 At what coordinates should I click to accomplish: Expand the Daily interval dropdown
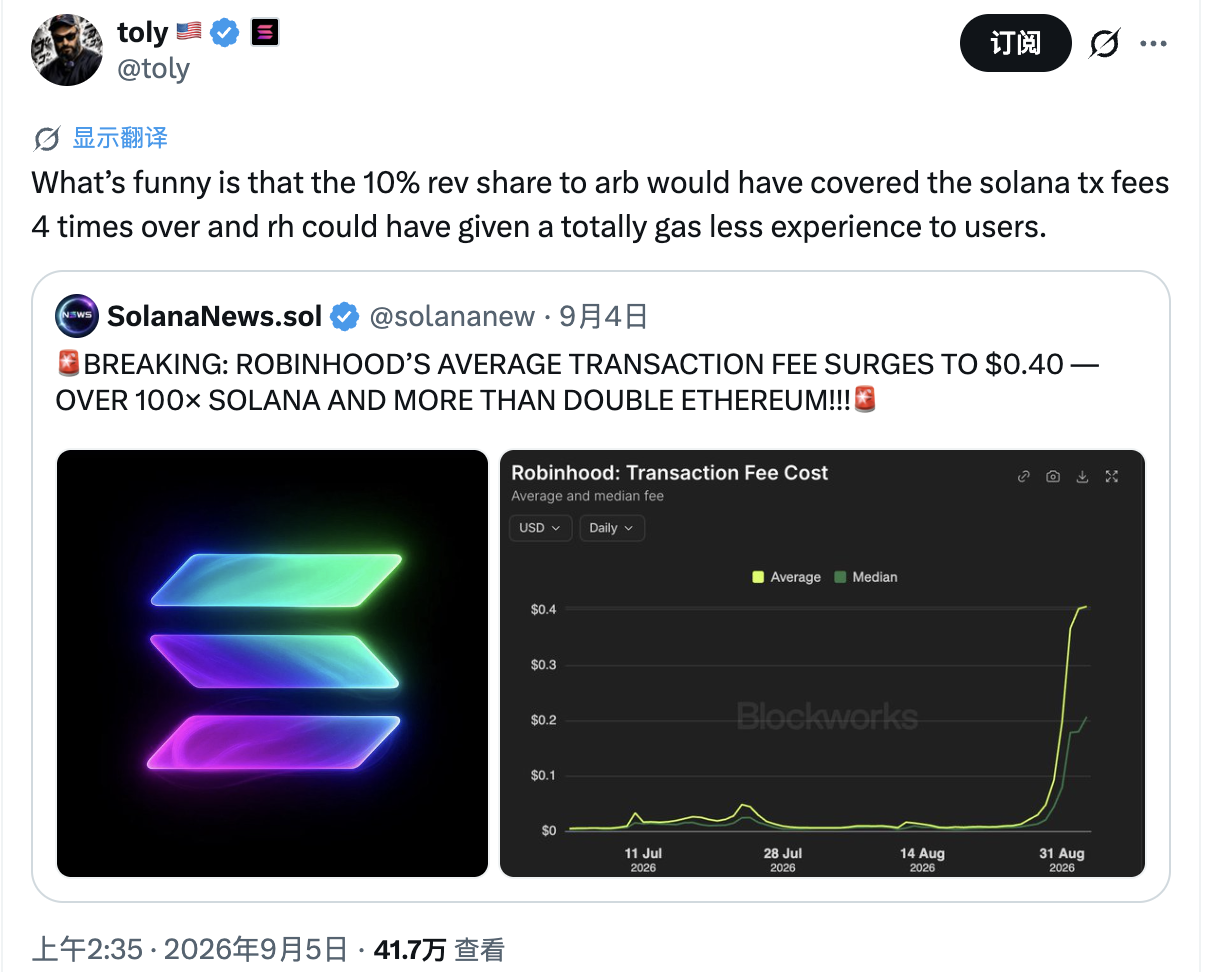point(612,528)
